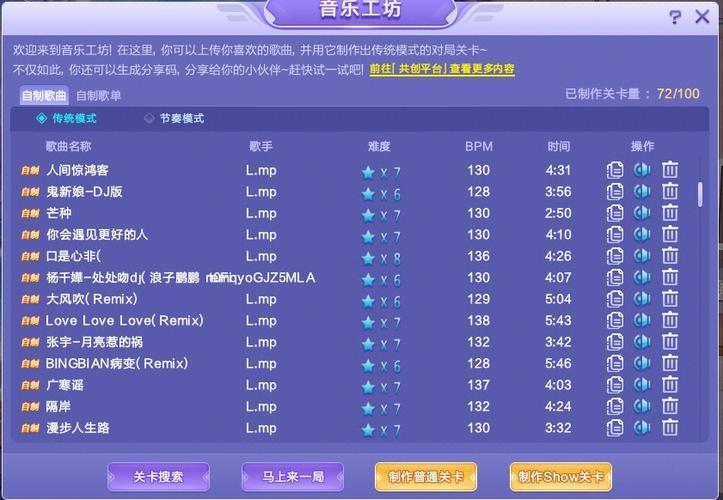This screenshot has width=723, height=500.
Task: Delete the song 隔岸
Action: pos(670,406)
